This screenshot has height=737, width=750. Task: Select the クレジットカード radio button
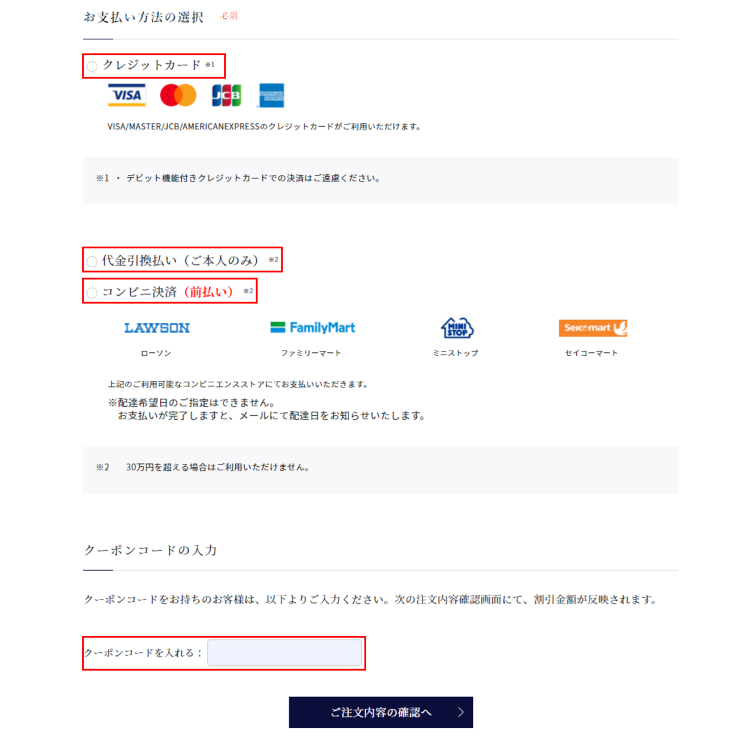pyautogui.click(x=92, y=66)
